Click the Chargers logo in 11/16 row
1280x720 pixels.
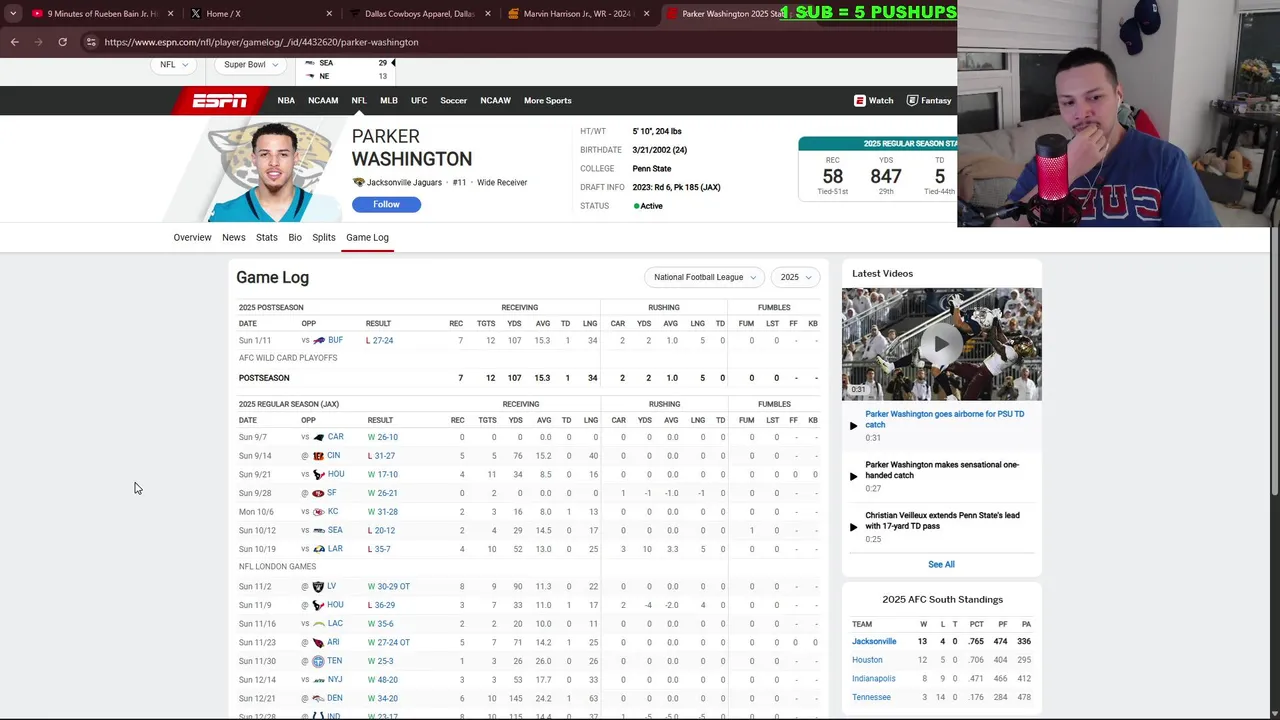[x=318, y=624]
